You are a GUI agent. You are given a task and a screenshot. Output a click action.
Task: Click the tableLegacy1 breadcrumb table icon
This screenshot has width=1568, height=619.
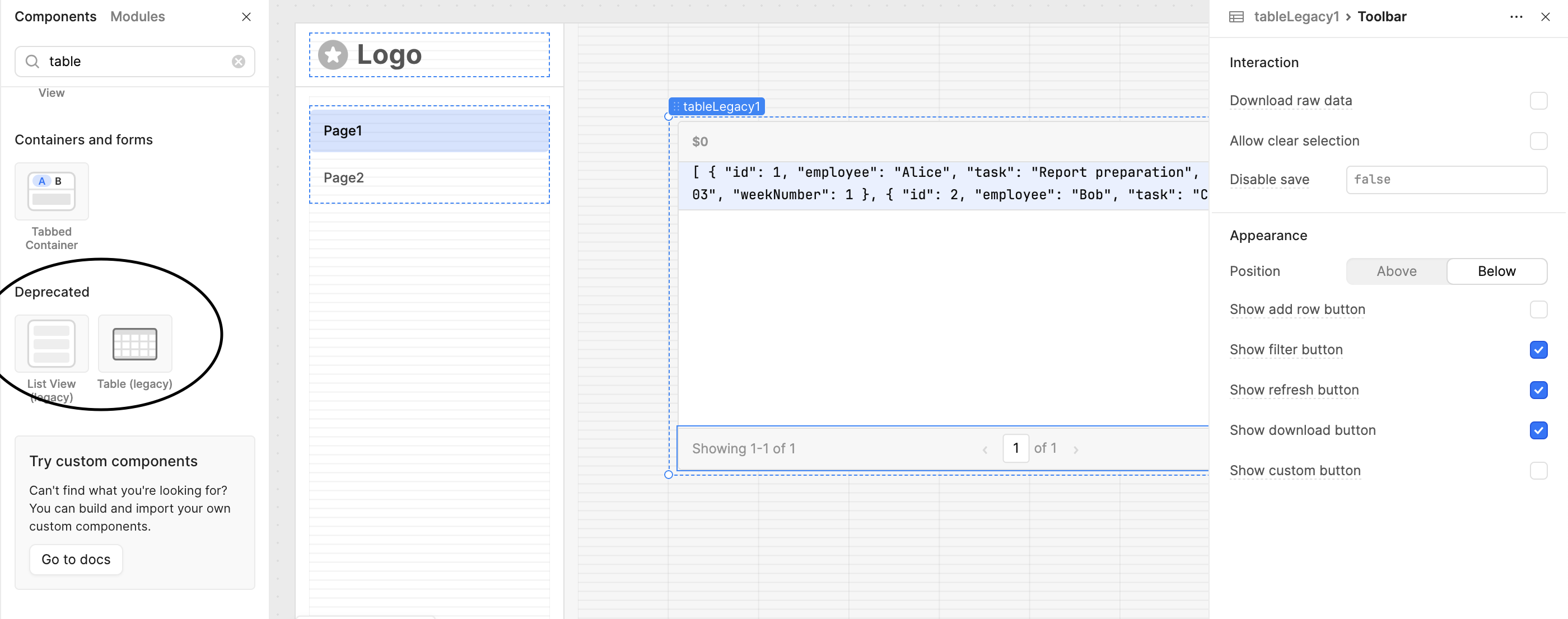pyautogui.click(x=1236, y=17)
